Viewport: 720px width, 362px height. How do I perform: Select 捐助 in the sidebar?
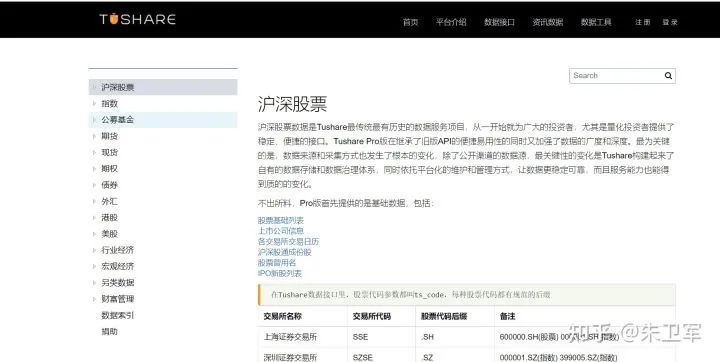(109, 332)
